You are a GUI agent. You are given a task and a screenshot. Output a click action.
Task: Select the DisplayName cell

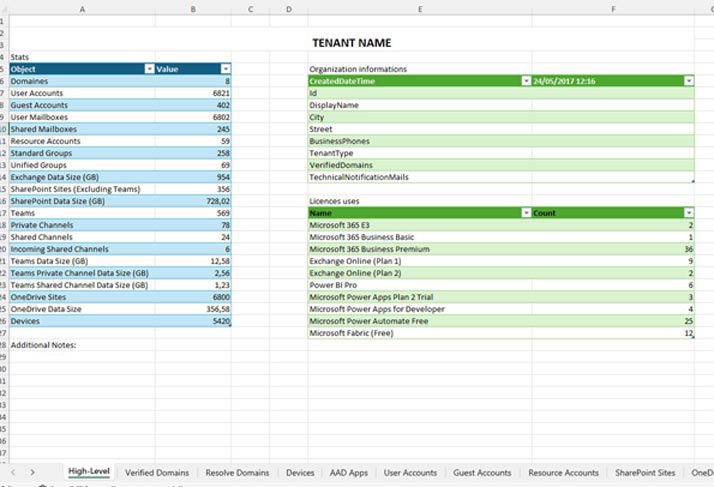pyautogui.click(x=420, y=105)
